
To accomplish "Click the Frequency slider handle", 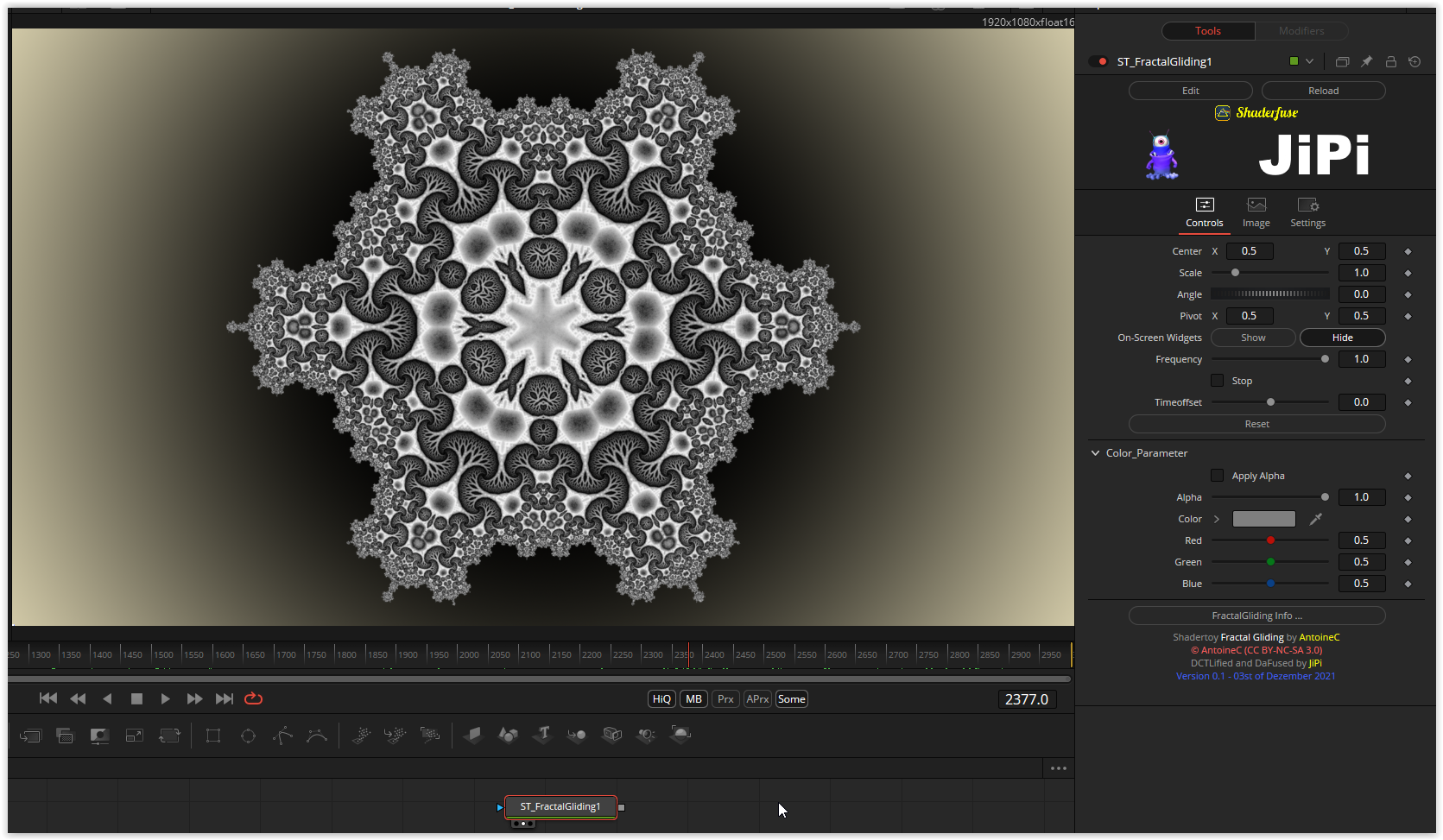I will coord(1325,359).
